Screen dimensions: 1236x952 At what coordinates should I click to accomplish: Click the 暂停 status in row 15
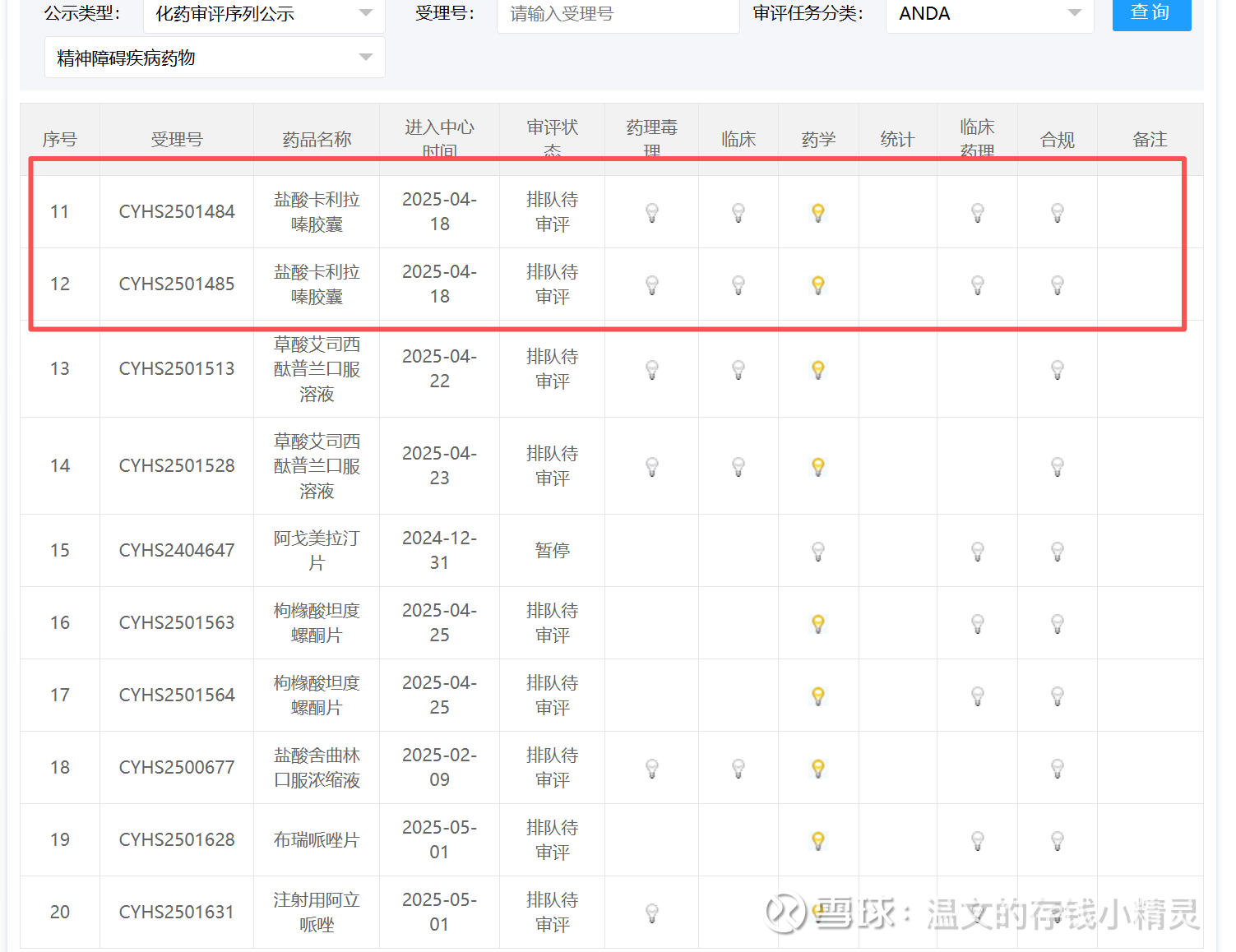[x=552, y=551]
